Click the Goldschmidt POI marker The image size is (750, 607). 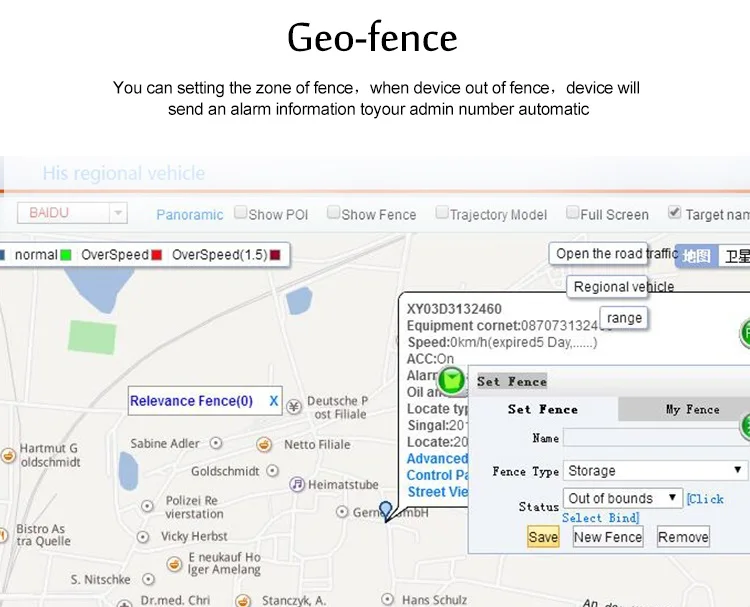pyautogui.click(x=272, y=471)
